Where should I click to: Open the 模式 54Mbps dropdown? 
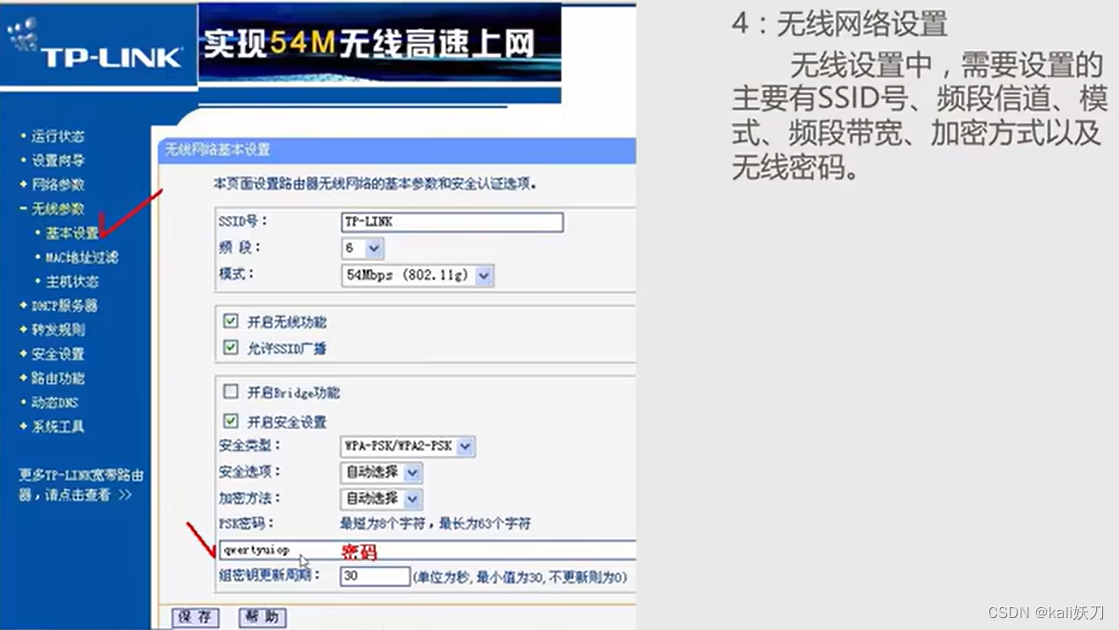[x=417, y=275]
